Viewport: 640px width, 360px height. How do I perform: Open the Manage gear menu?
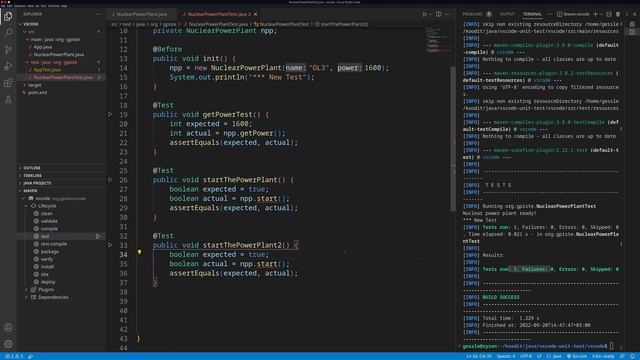click(x=8, y=344)
